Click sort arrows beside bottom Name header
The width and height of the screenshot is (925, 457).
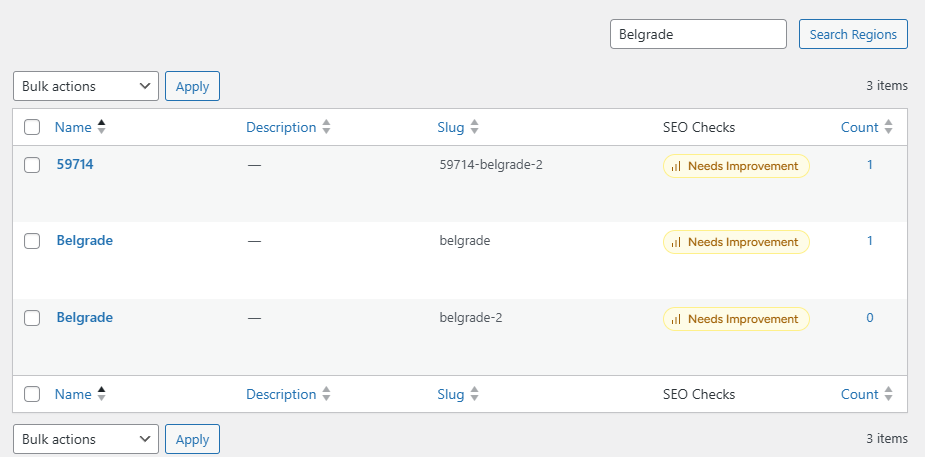[101, 394]
